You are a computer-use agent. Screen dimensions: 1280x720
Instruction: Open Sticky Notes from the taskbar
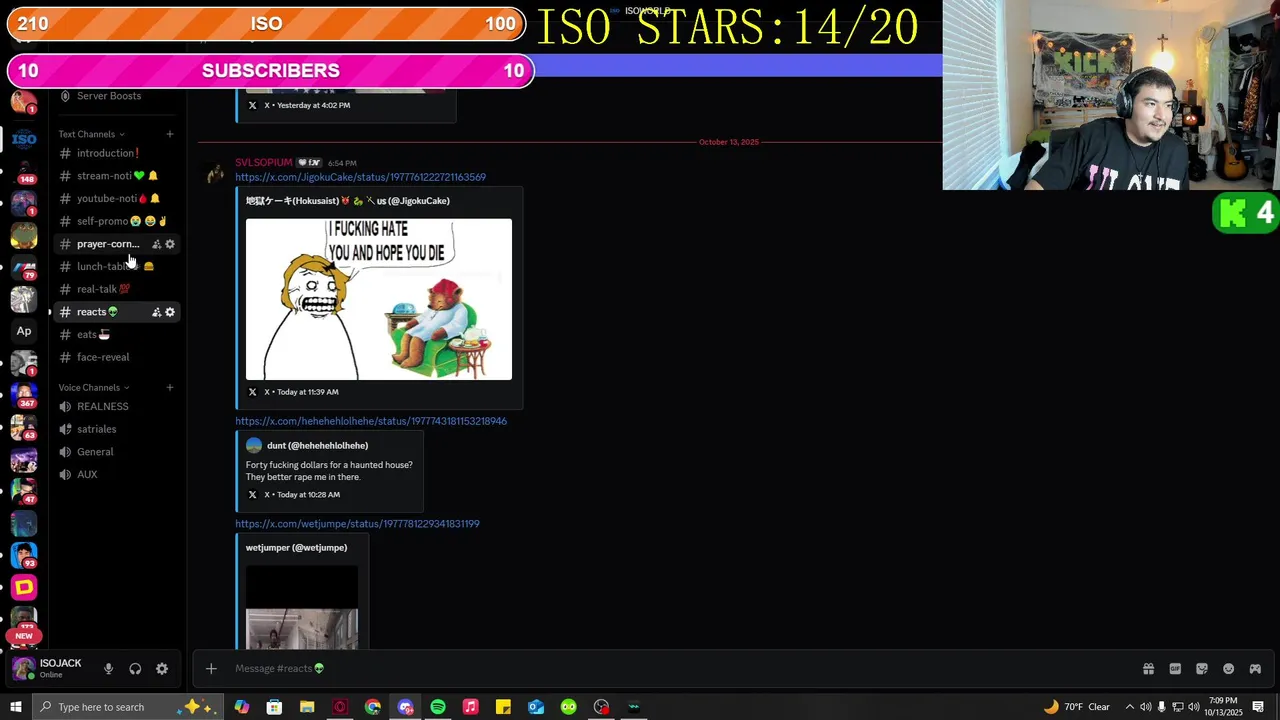tap(503, 707)
